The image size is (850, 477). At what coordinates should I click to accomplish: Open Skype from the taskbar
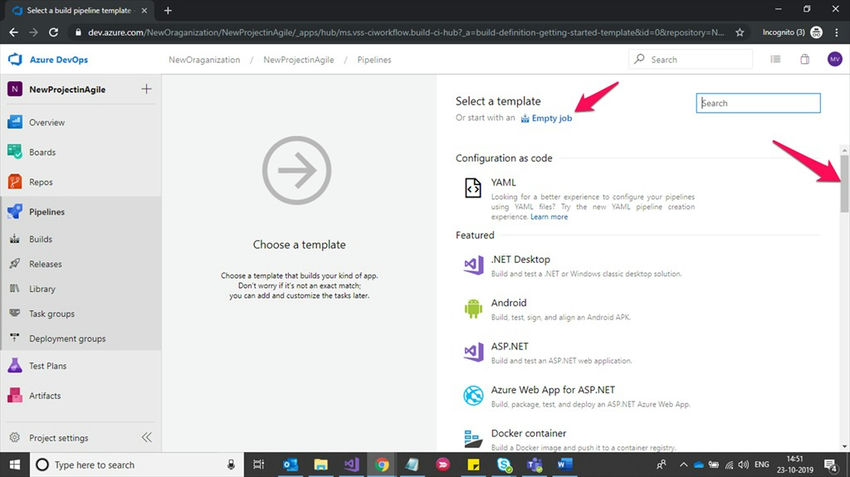click(x=504, y=465)
